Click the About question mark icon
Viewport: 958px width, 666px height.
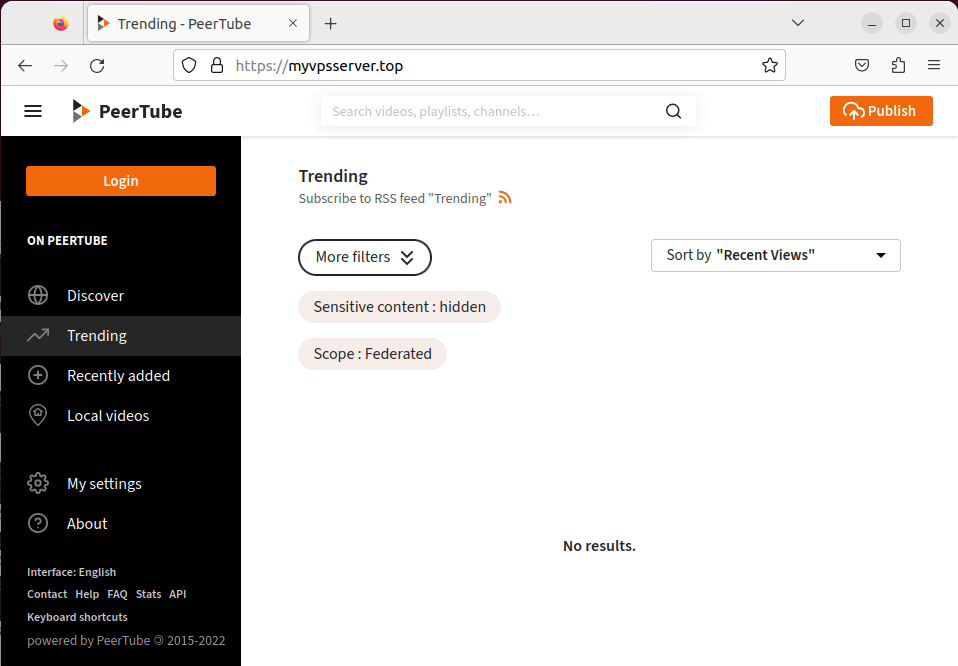point(38,523)
